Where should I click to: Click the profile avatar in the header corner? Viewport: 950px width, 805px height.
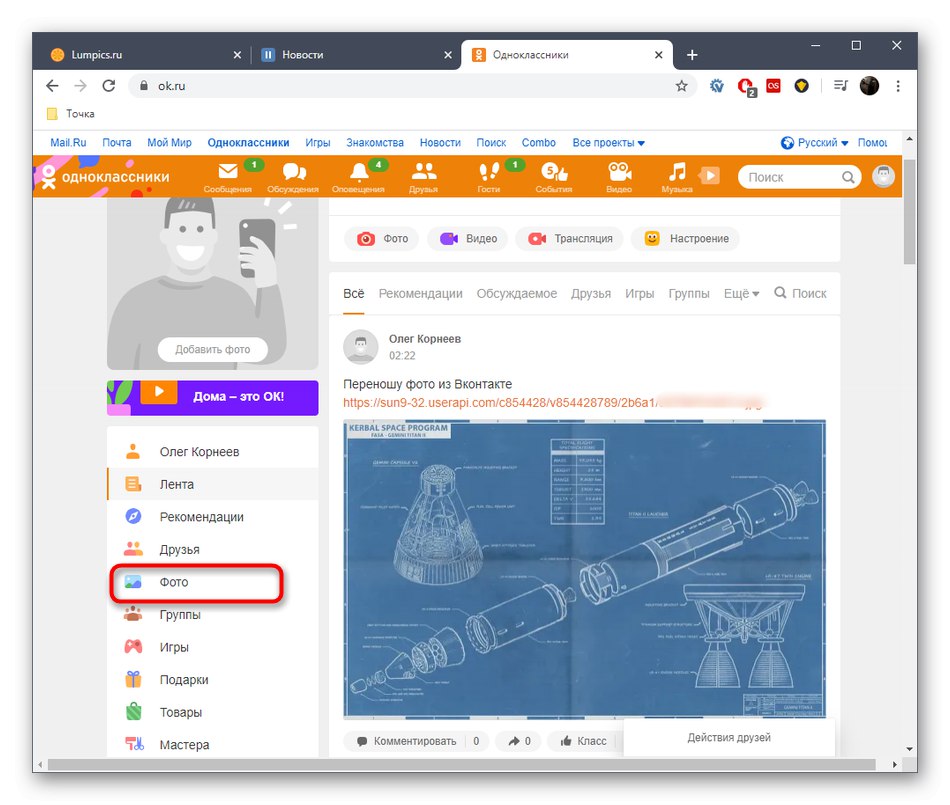click(x=883, y=176)
